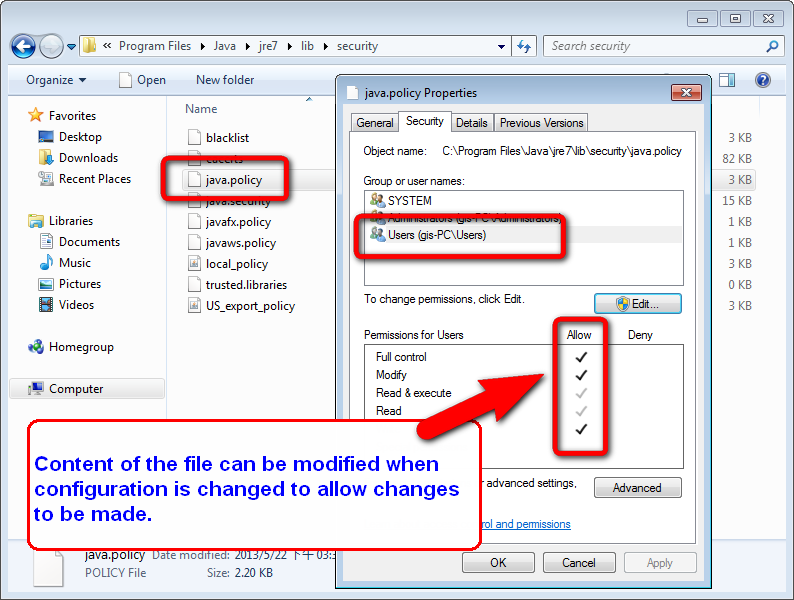The image size is (794, 600).
Task: Select the blacklist file
Action: [219, 138]
